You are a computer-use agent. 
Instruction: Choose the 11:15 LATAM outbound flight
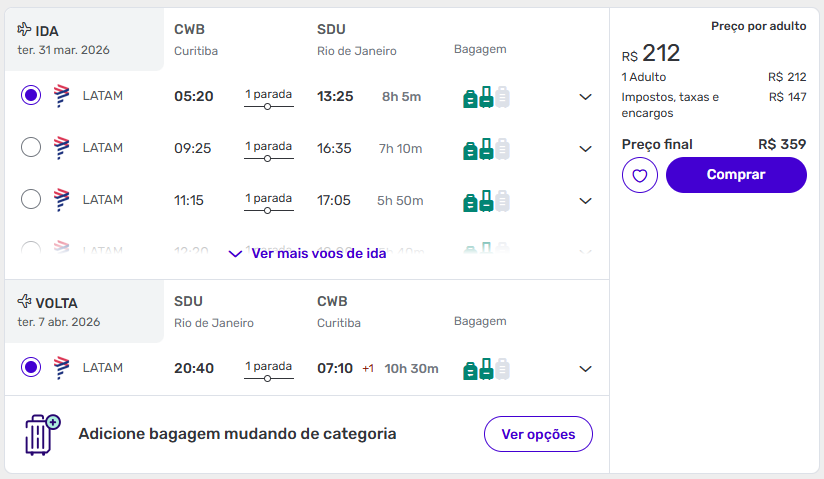(31, 200)
